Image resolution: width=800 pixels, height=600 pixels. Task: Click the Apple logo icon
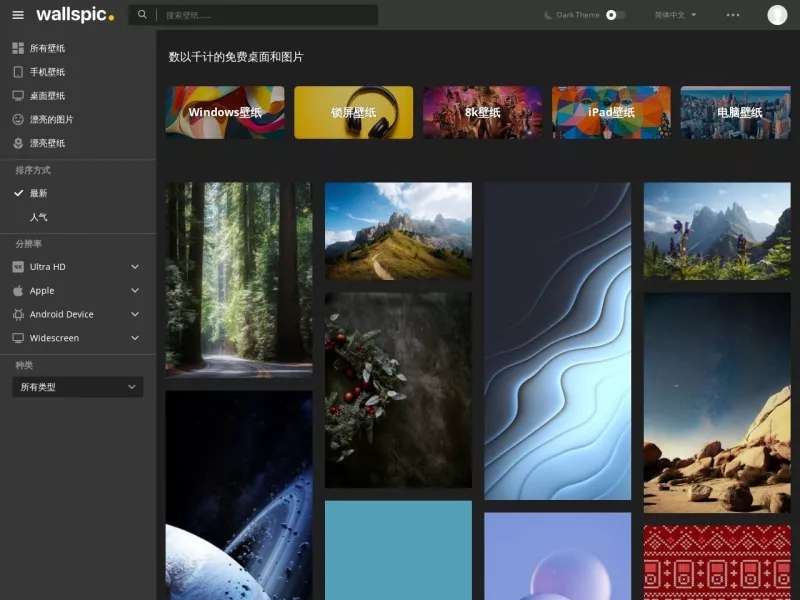pos(18,290)
